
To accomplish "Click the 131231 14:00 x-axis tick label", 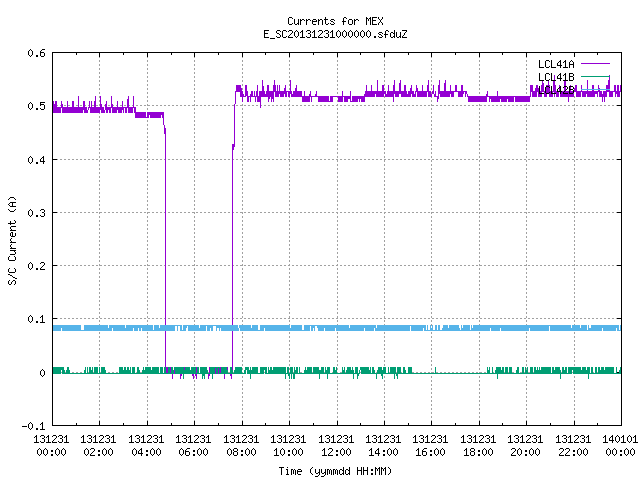I will [383, 446].
